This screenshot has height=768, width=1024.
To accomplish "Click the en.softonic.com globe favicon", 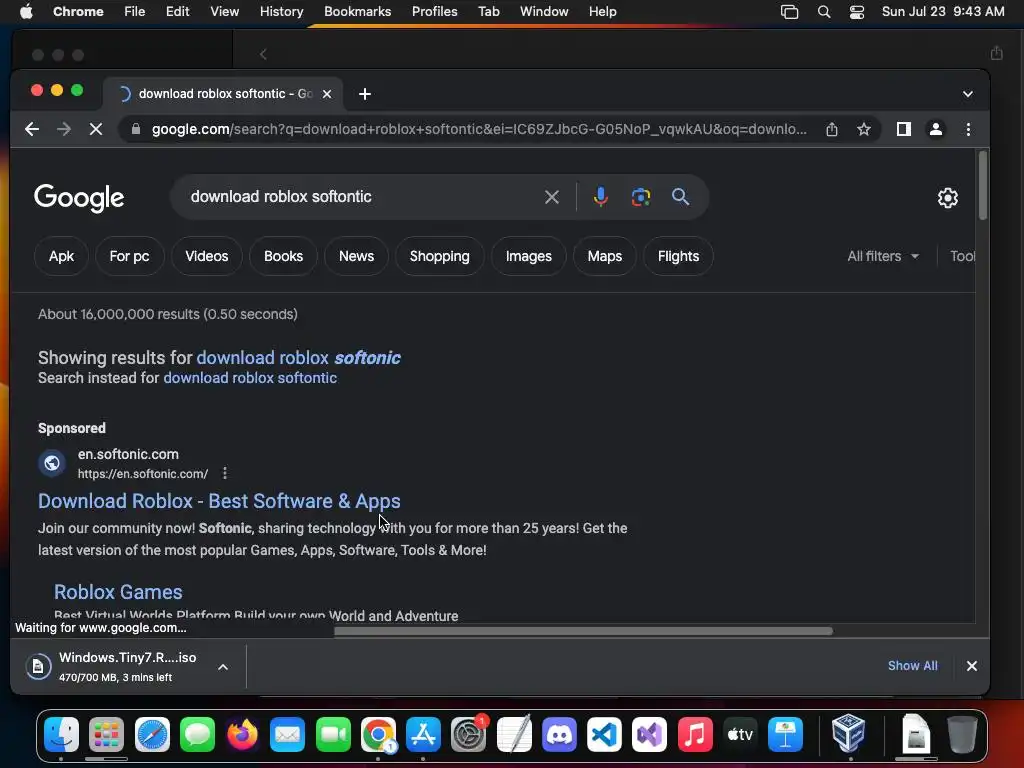I will (x=52, y=463).
